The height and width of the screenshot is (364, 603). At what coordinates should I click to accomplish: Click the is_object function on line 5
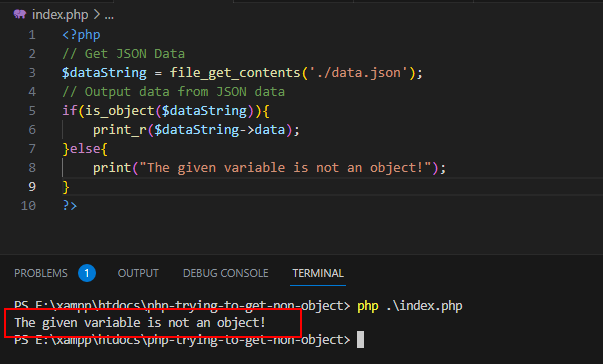pyautogui.click(x=120, y=111)
